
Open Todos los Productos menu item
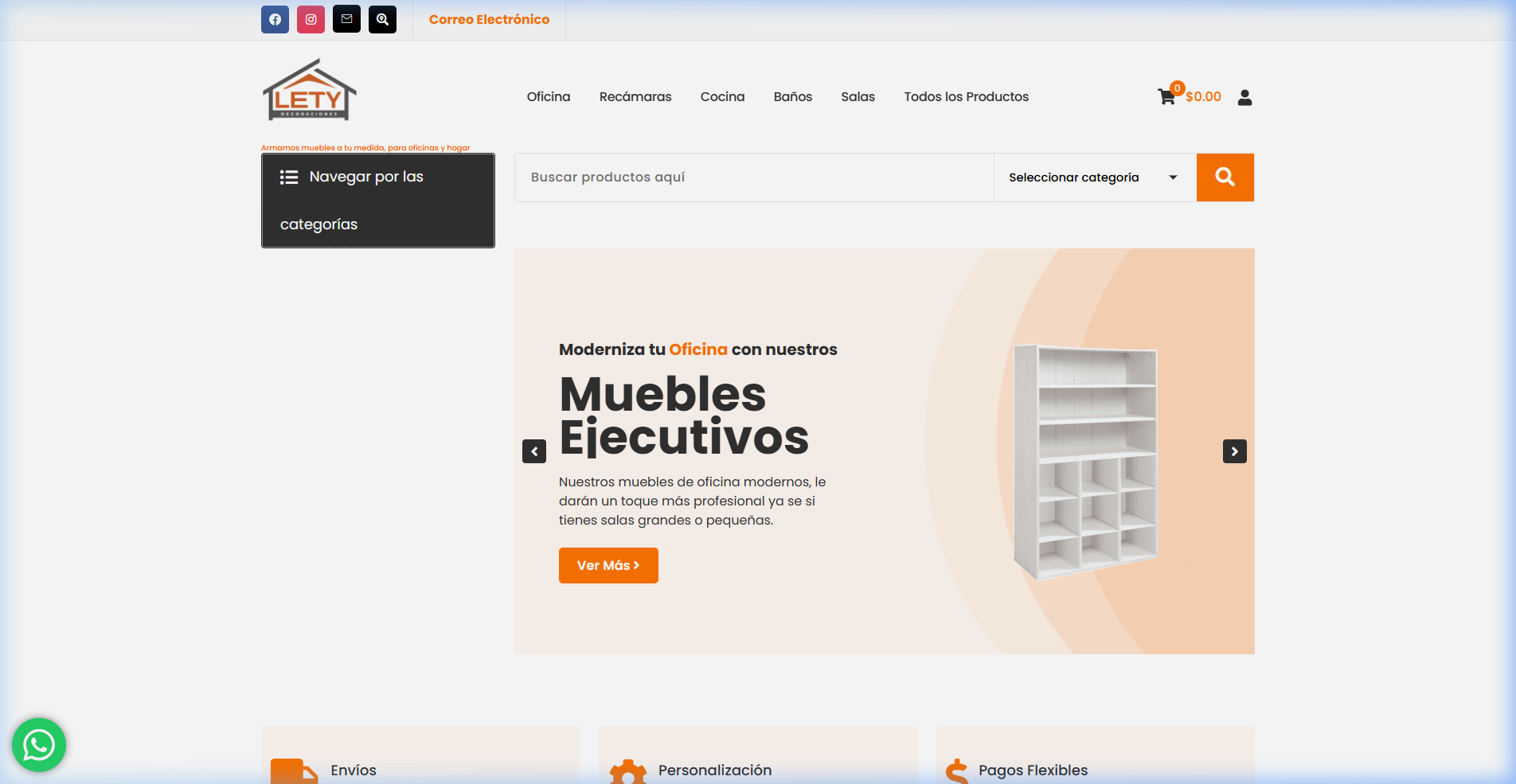tap(966, 96)
